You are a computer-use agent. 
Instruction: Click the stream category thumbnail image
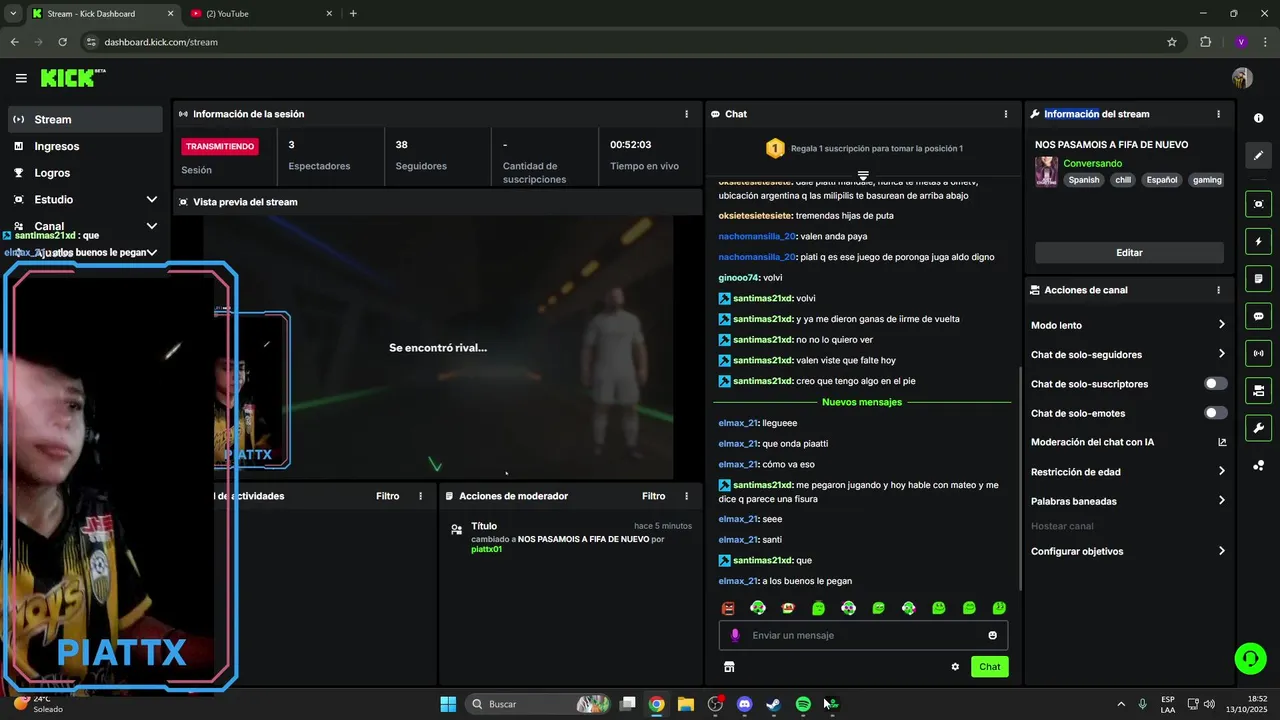(x=1046, y=171)
